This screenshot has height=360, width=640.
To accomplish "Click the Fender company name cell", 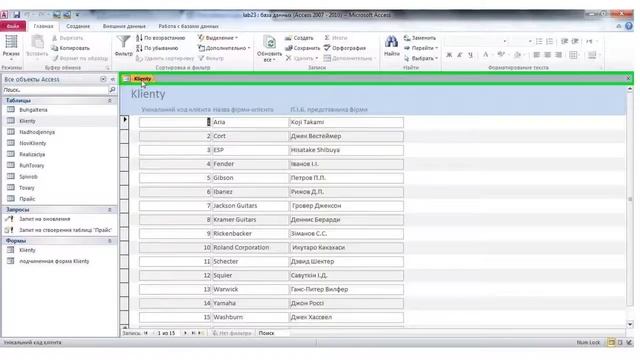I will pos(250,164).
